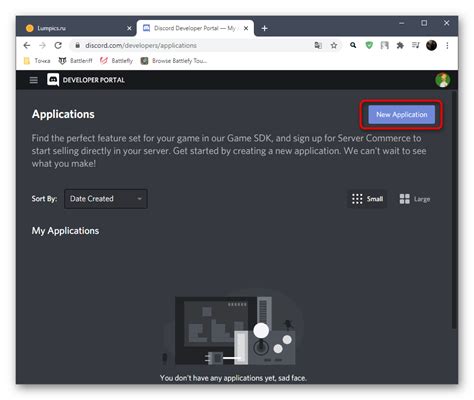Open the puzzle-piece extensions menu

400,45
